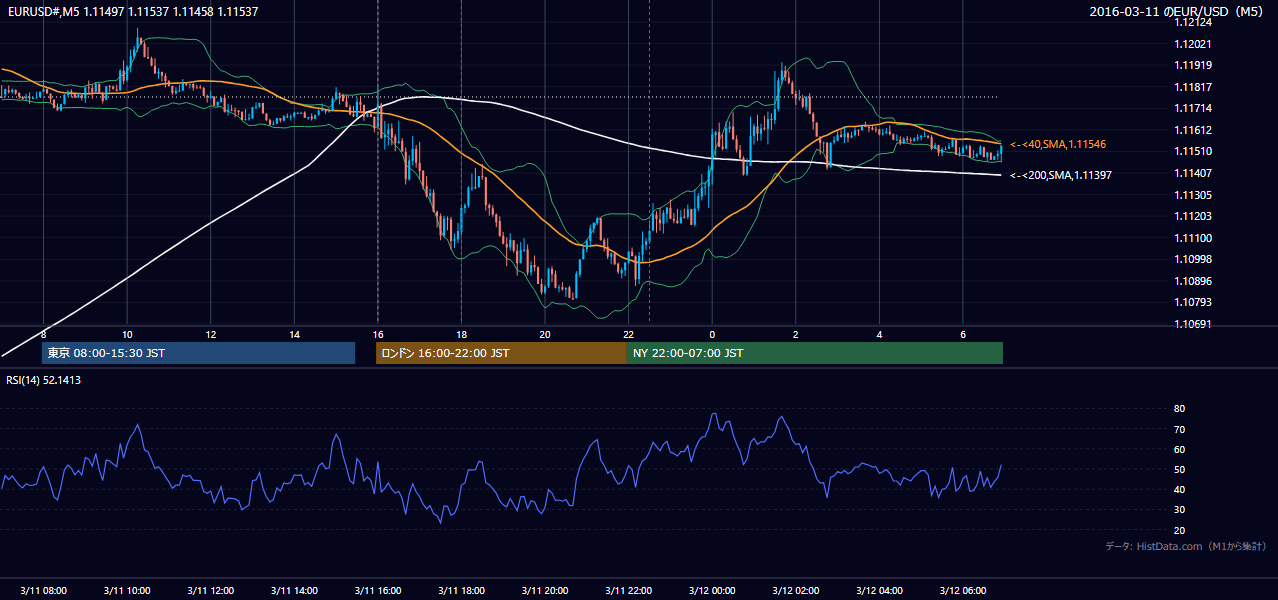The image size is (1278, 600).
Task: Click price level 1.10793 on axis
Action: 1192,302
